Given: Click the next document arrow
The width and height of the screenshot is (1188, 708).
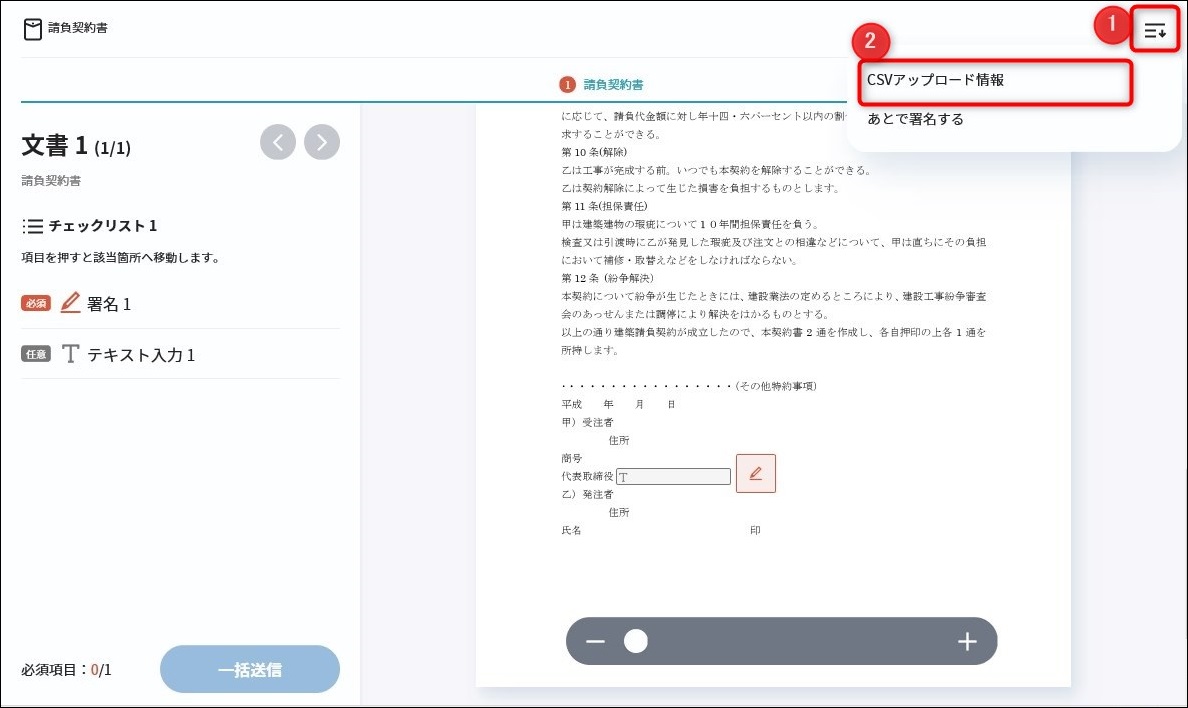Looking at the screenshot, I should [x=321, y=142].
